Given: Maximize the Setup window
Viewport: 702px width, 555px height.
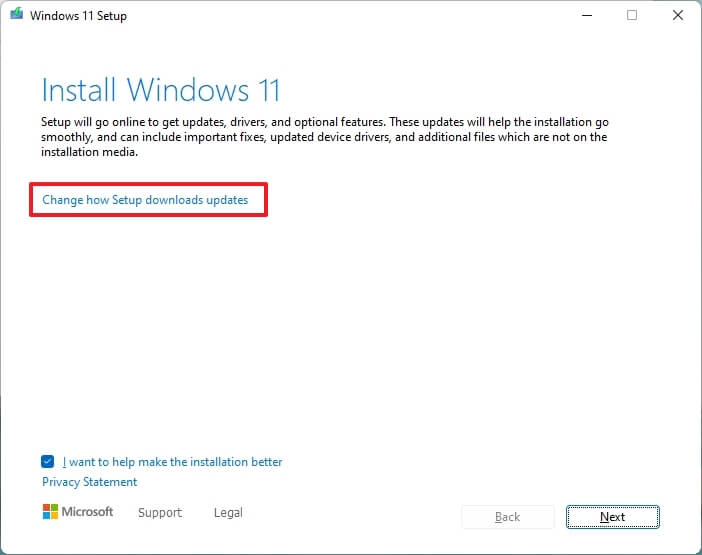Looking at the screenshot, I should tap(632, 16).
